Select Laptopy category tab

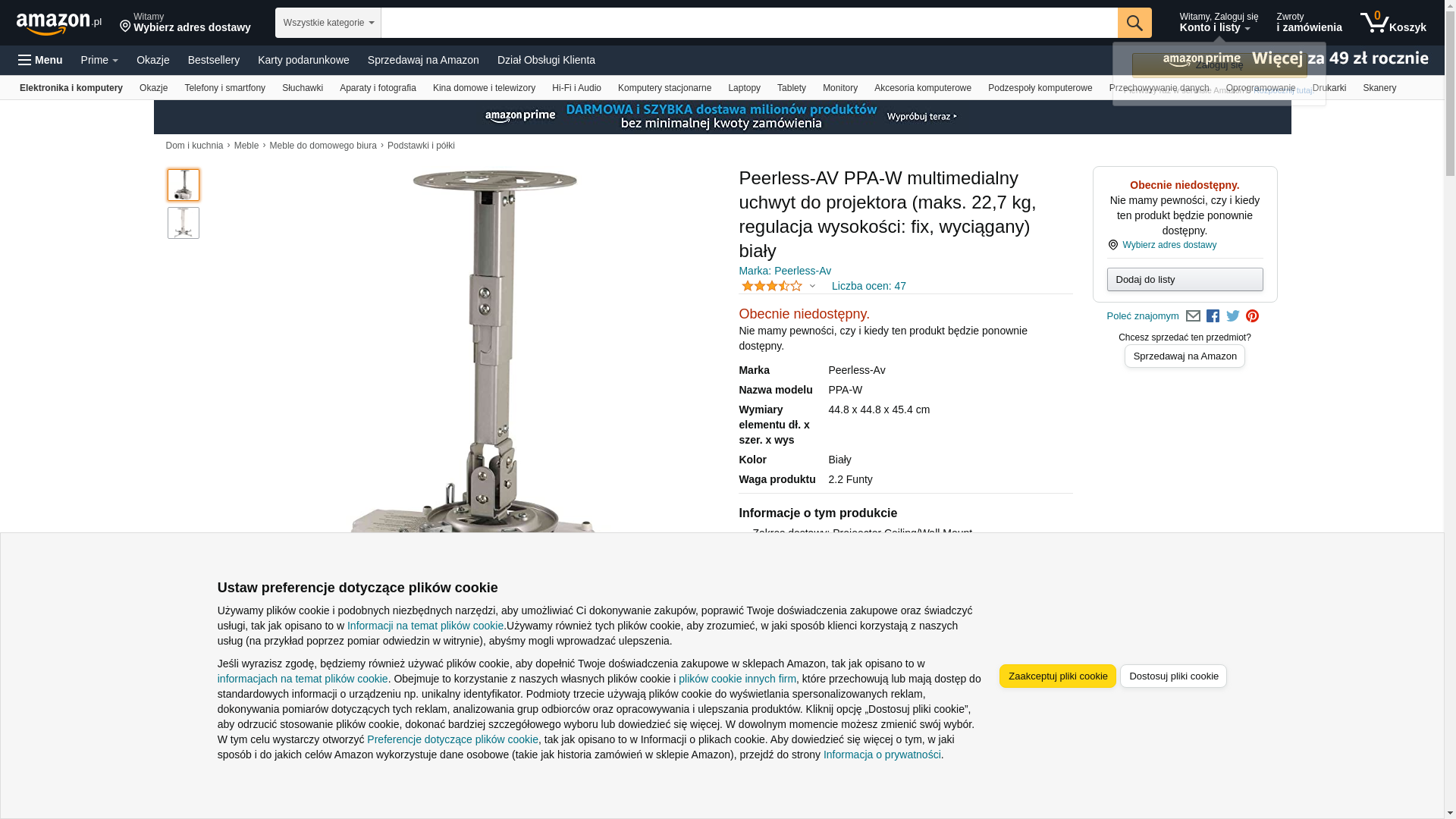pyautogui.click(x=744, y=88)
